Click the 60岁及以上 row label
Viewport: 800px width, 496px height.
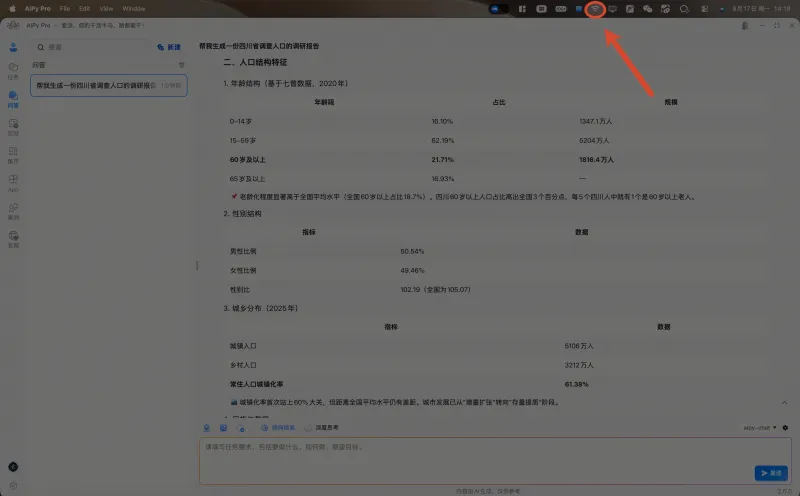247,160
